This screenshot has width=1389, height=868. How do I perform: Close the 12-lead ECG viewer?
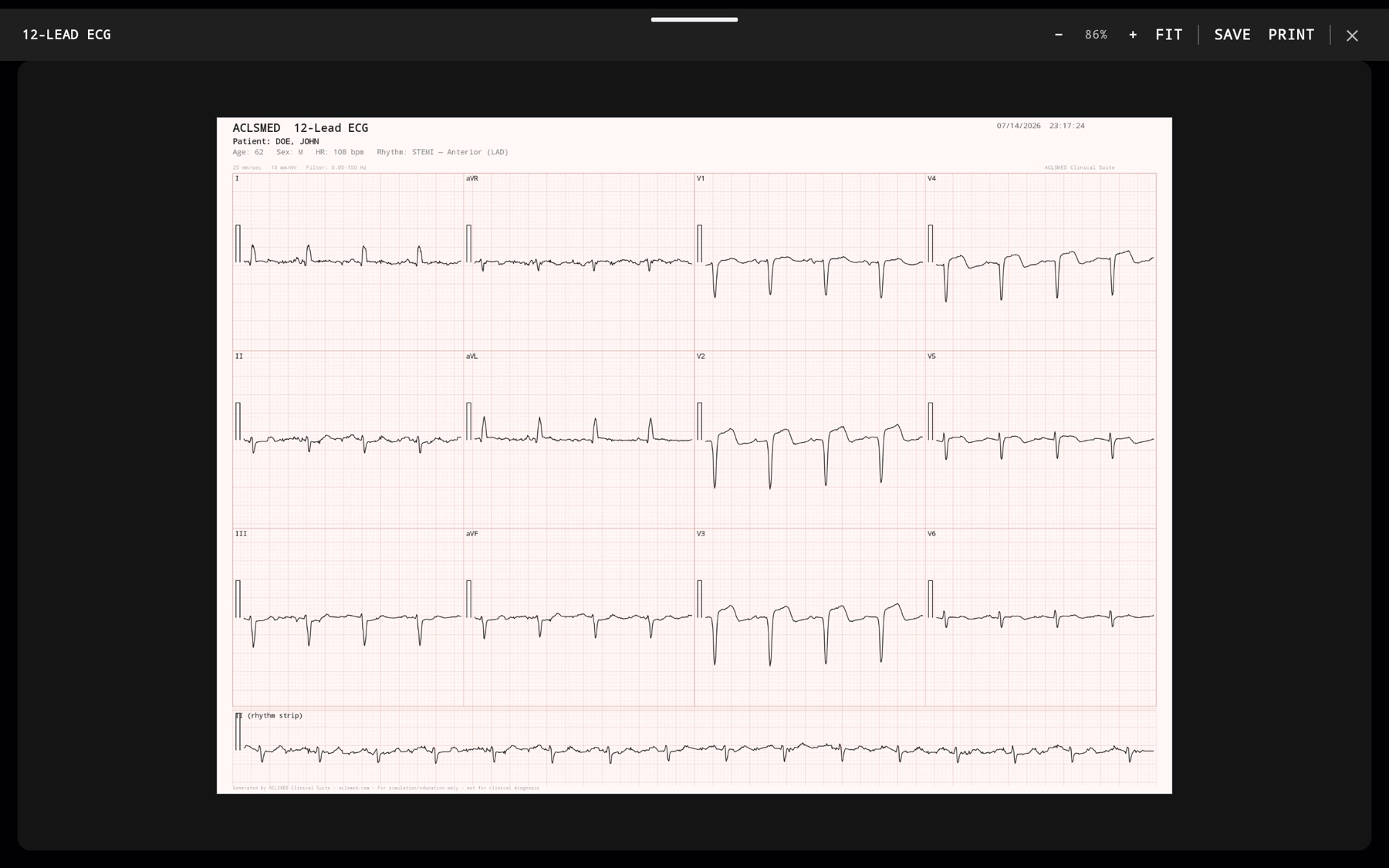(x=1352, y=35)
